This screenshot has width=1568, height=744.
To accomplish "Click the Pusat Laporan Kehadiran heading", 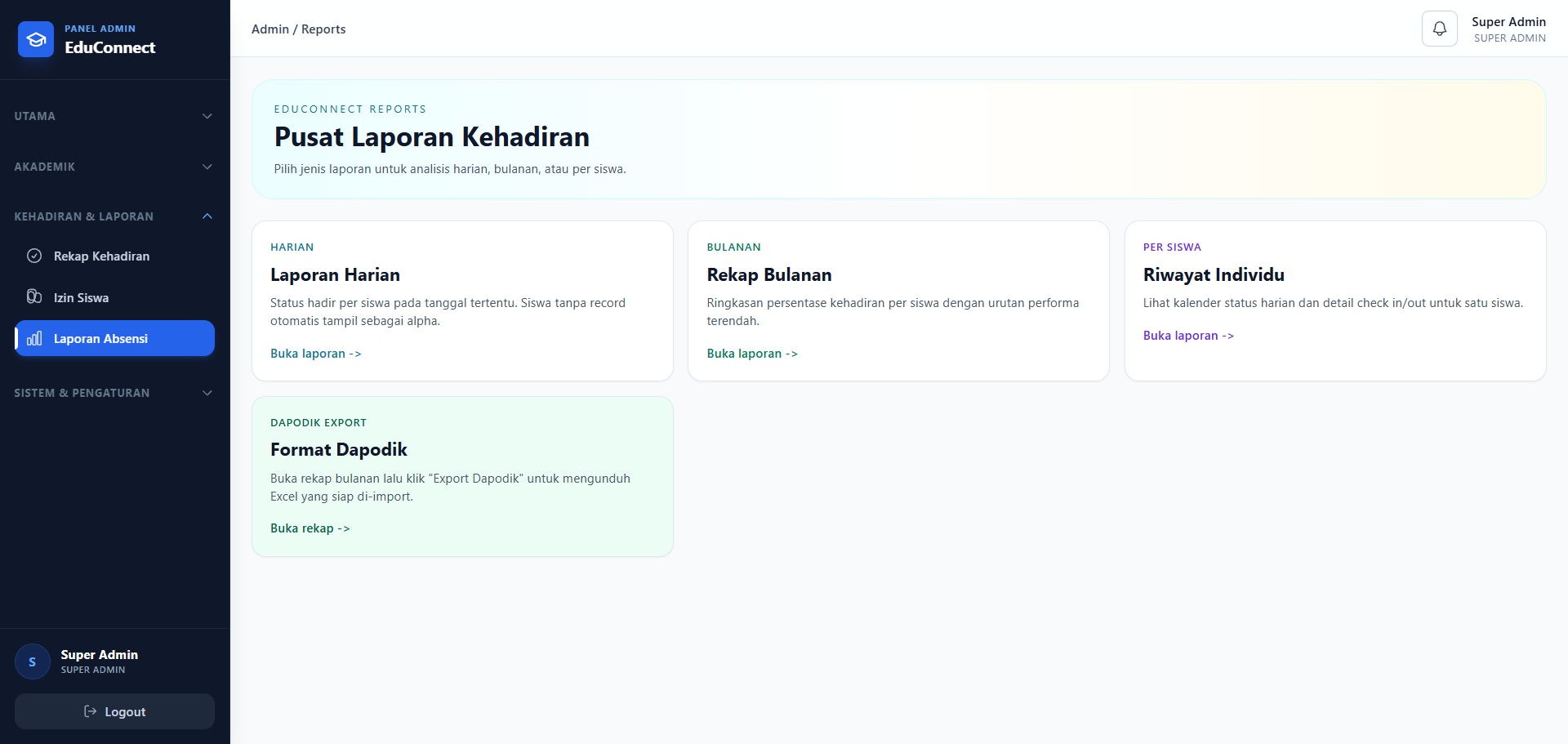I will point(432,137).
